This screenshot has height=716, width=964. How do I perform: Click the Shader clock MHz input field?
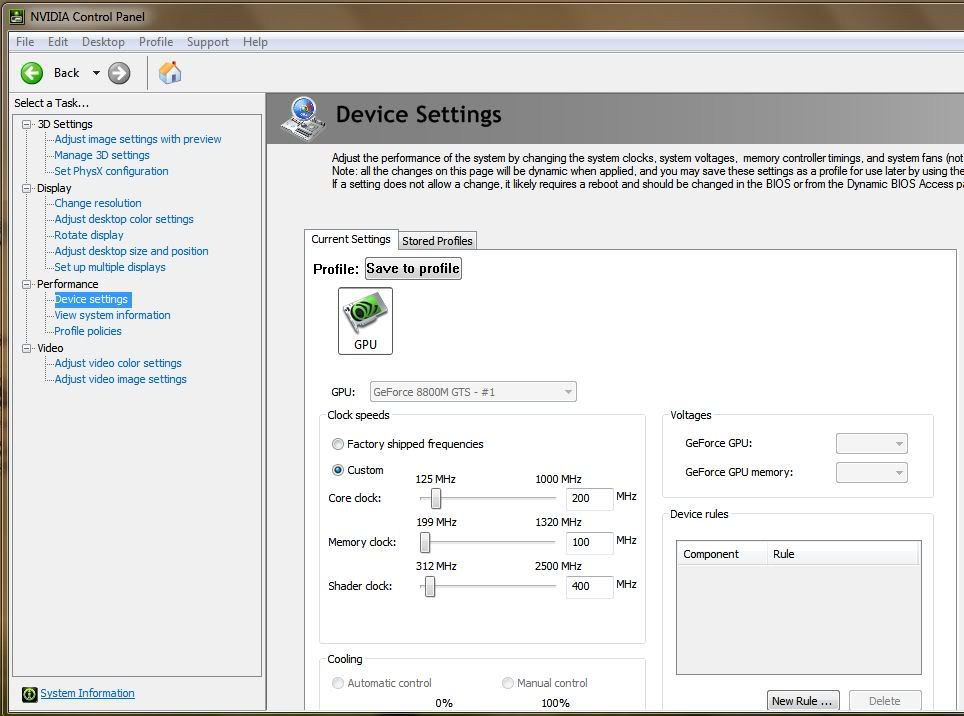(x=589, y=586)
